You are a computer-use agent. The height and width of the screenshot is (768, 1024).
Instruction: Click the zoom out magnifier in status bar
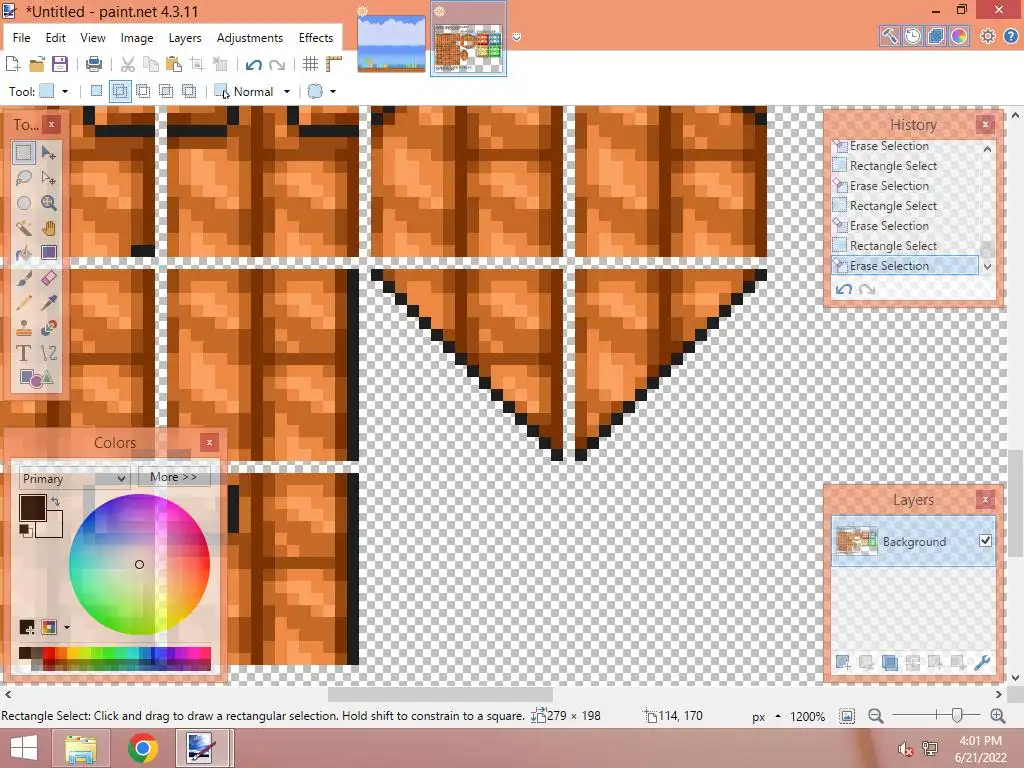click(876, 716)
